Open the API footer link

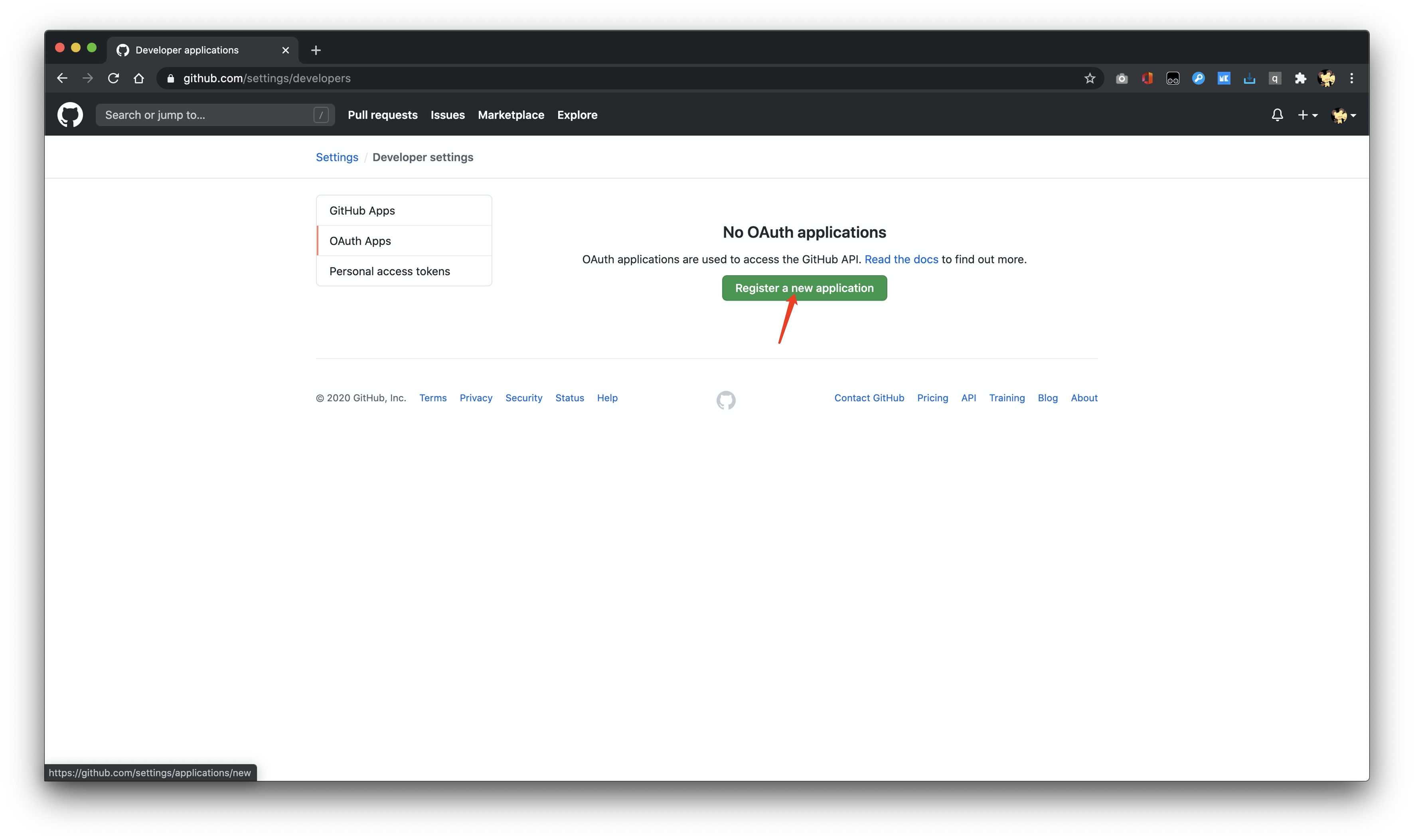click(968, 398)
